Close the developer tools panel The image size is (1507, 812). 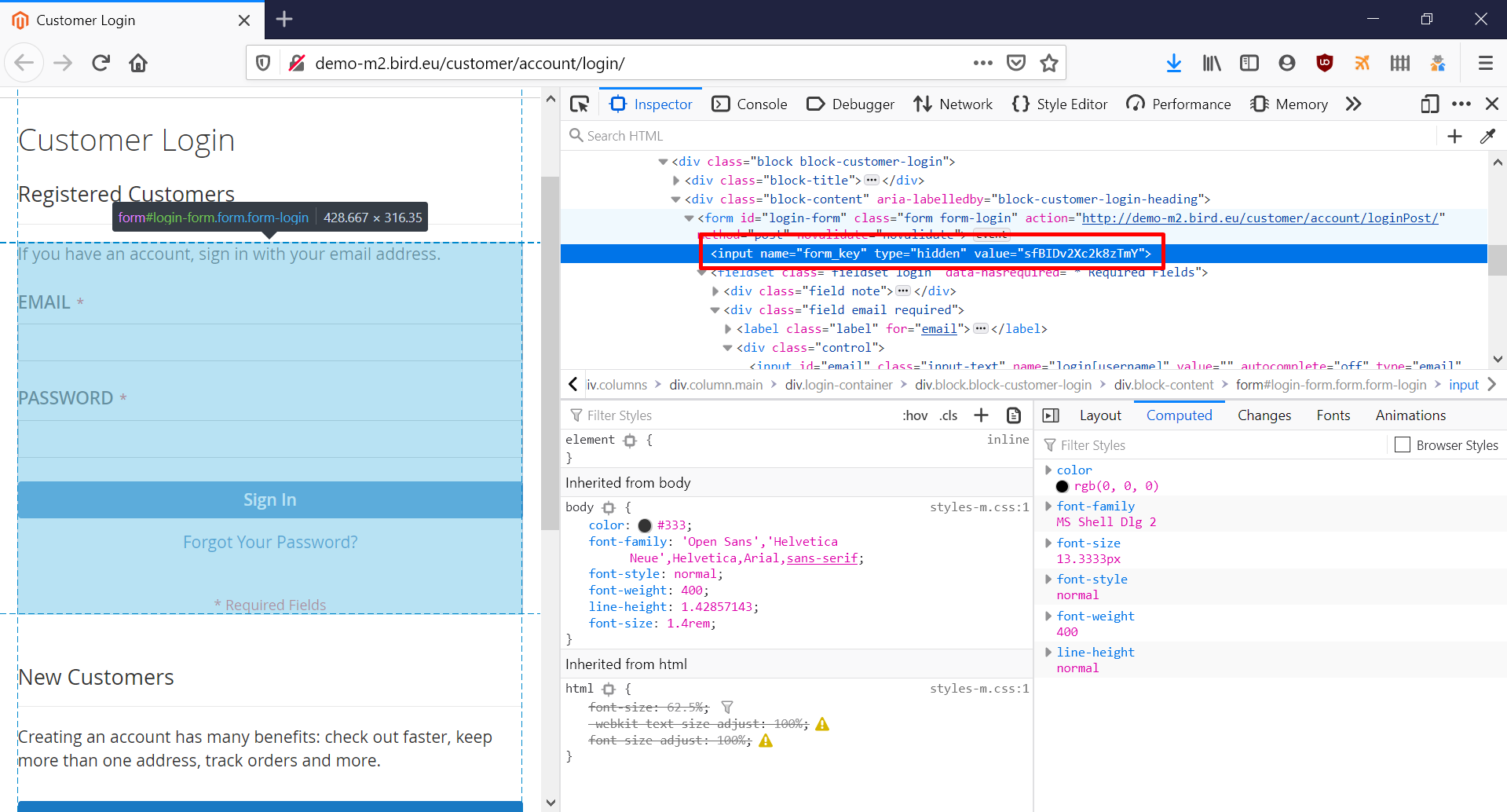1492,104
